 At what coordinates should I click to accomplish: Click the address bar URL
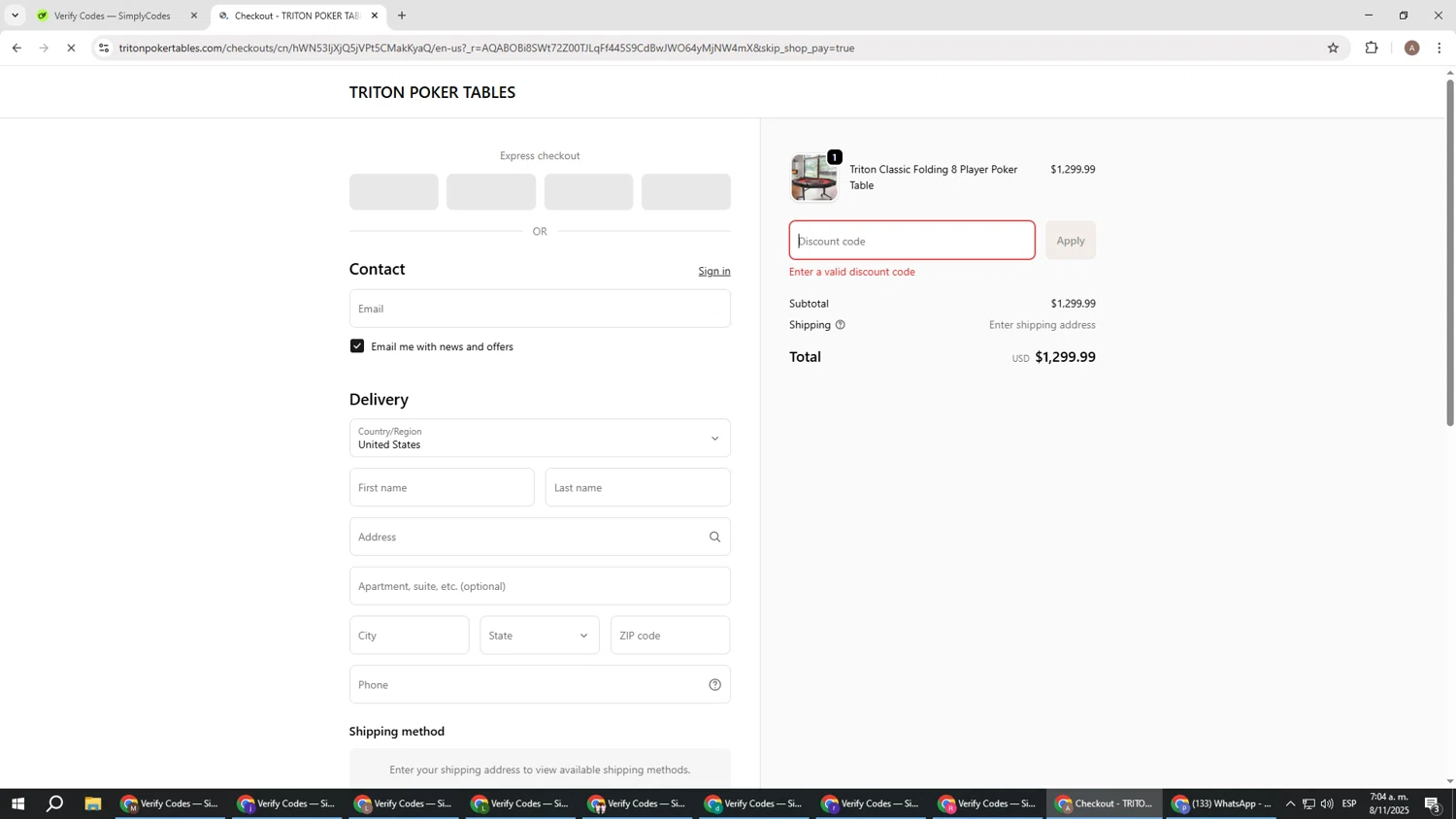click(x=486, y=48)
